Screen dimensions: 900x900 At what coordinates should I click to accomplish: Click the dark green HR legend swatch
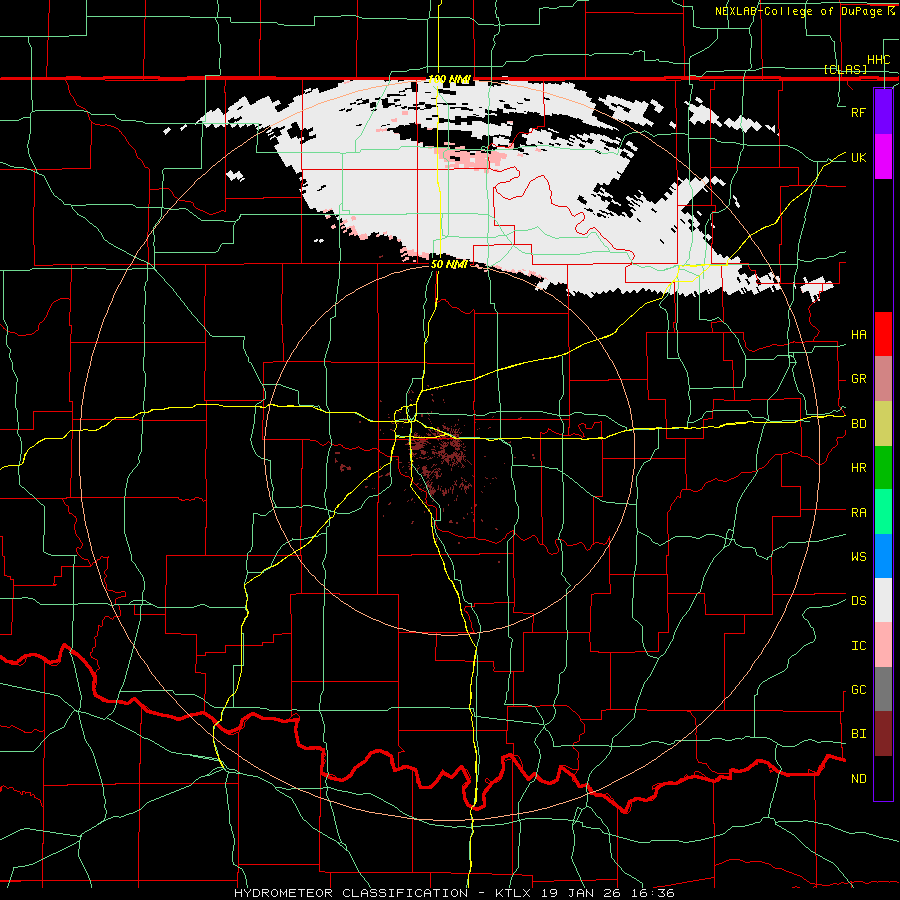click(x=883, y=468)
